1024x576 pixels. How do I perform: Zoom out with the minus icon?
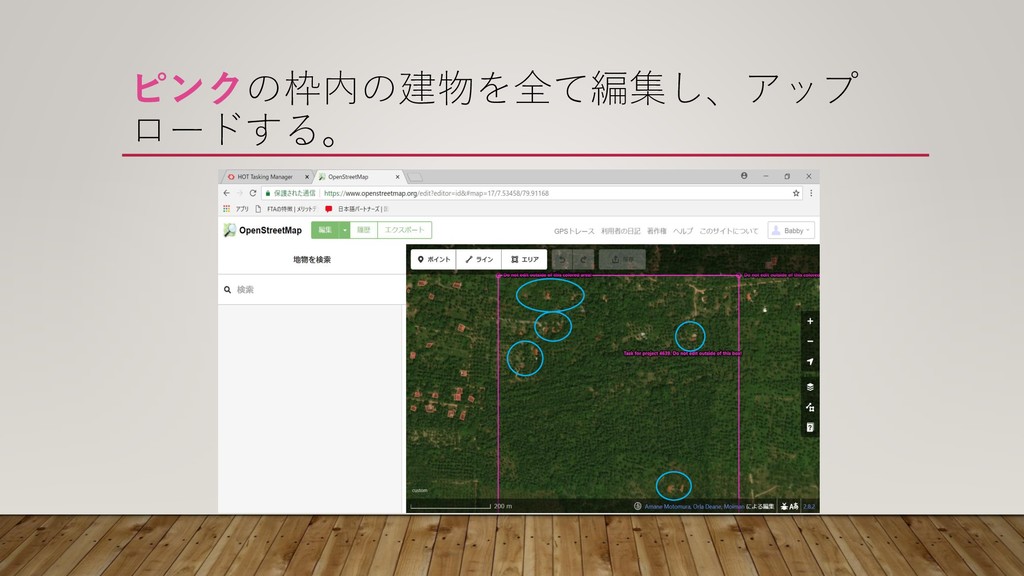810,342
